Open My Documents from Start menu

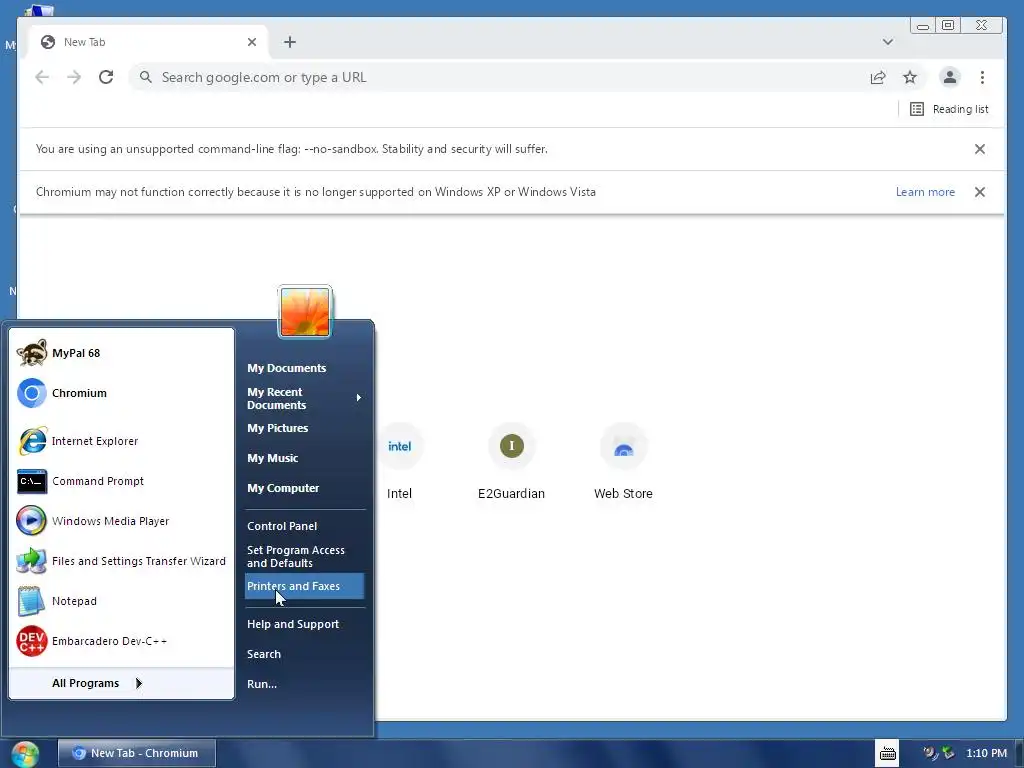287,368
